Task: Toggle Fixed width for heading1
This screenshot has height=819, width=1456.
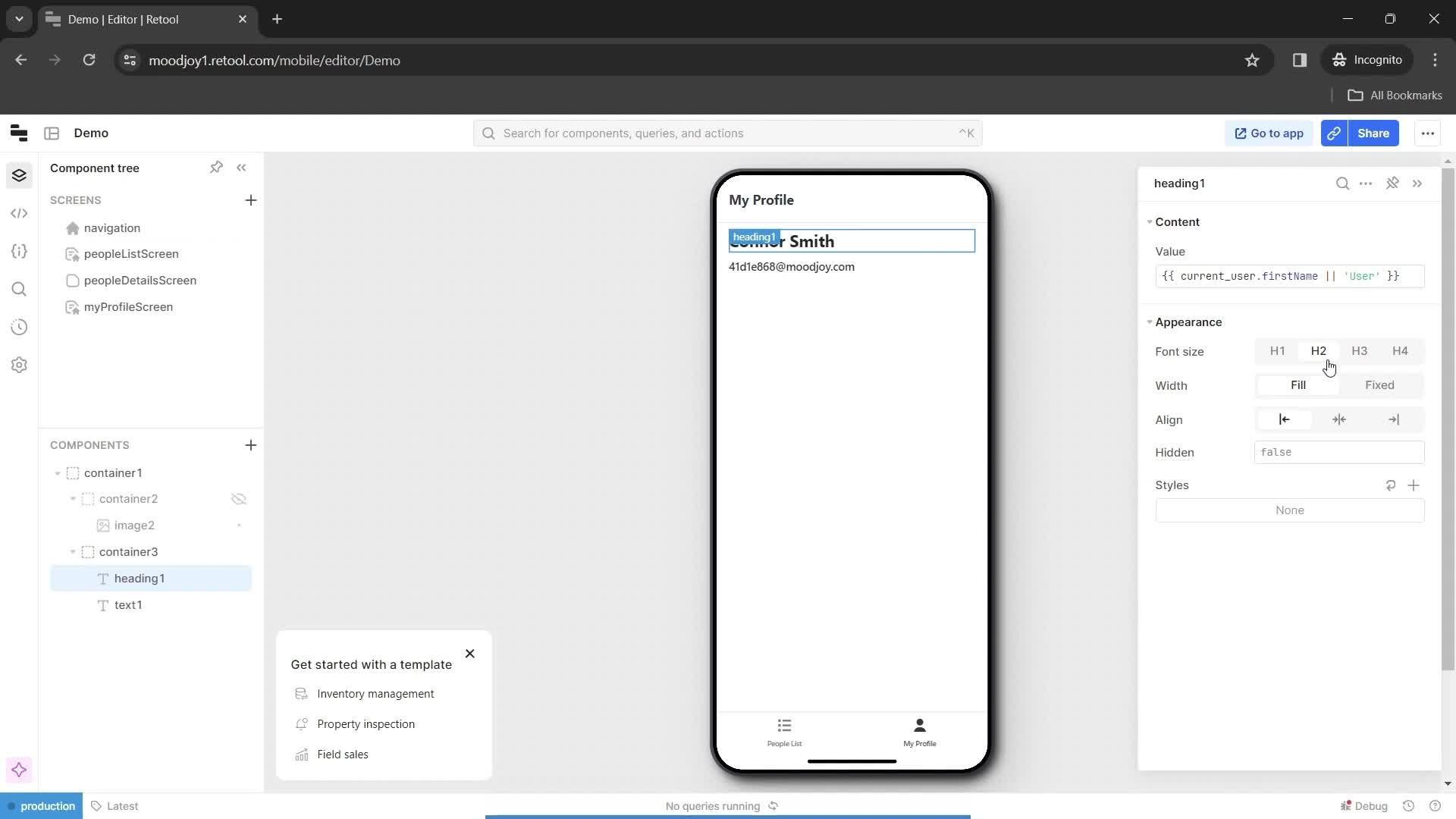Action: coord(1380,385)
